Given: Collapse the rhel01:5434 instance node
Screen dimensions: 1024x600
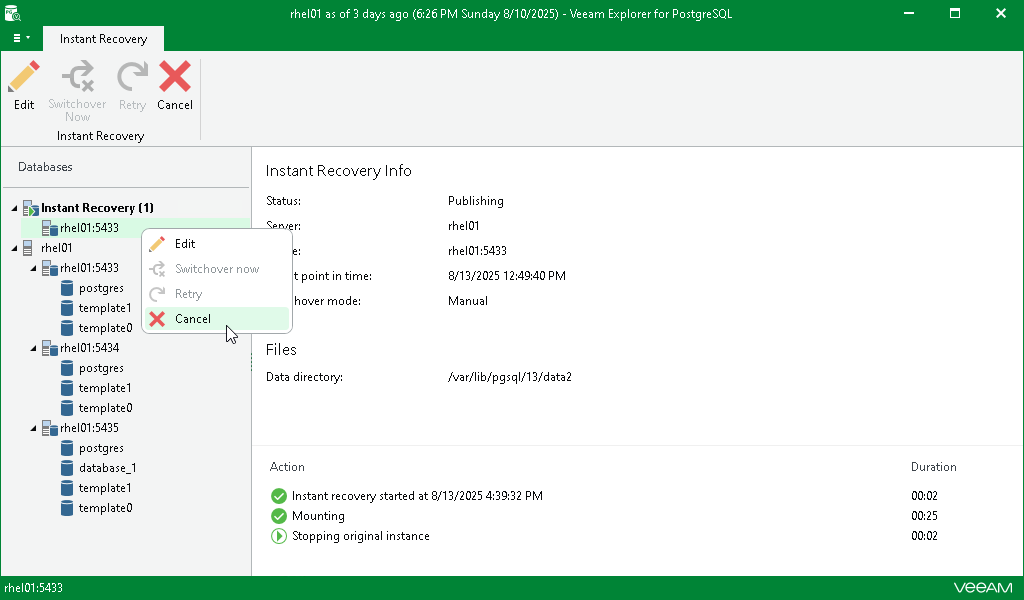Looking at the screenshot, I should pos(33,348).
